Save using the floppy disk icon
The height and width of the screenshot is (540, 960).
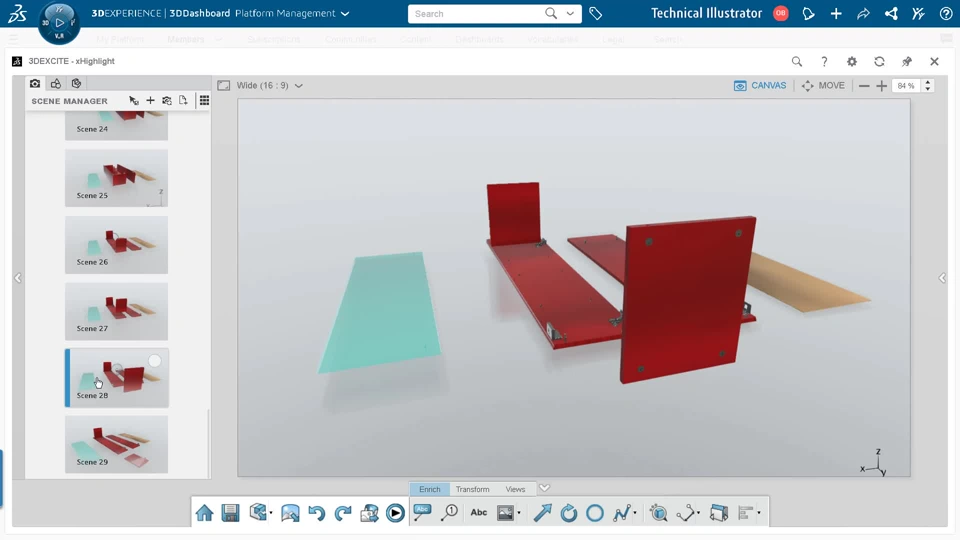(231, 513)
